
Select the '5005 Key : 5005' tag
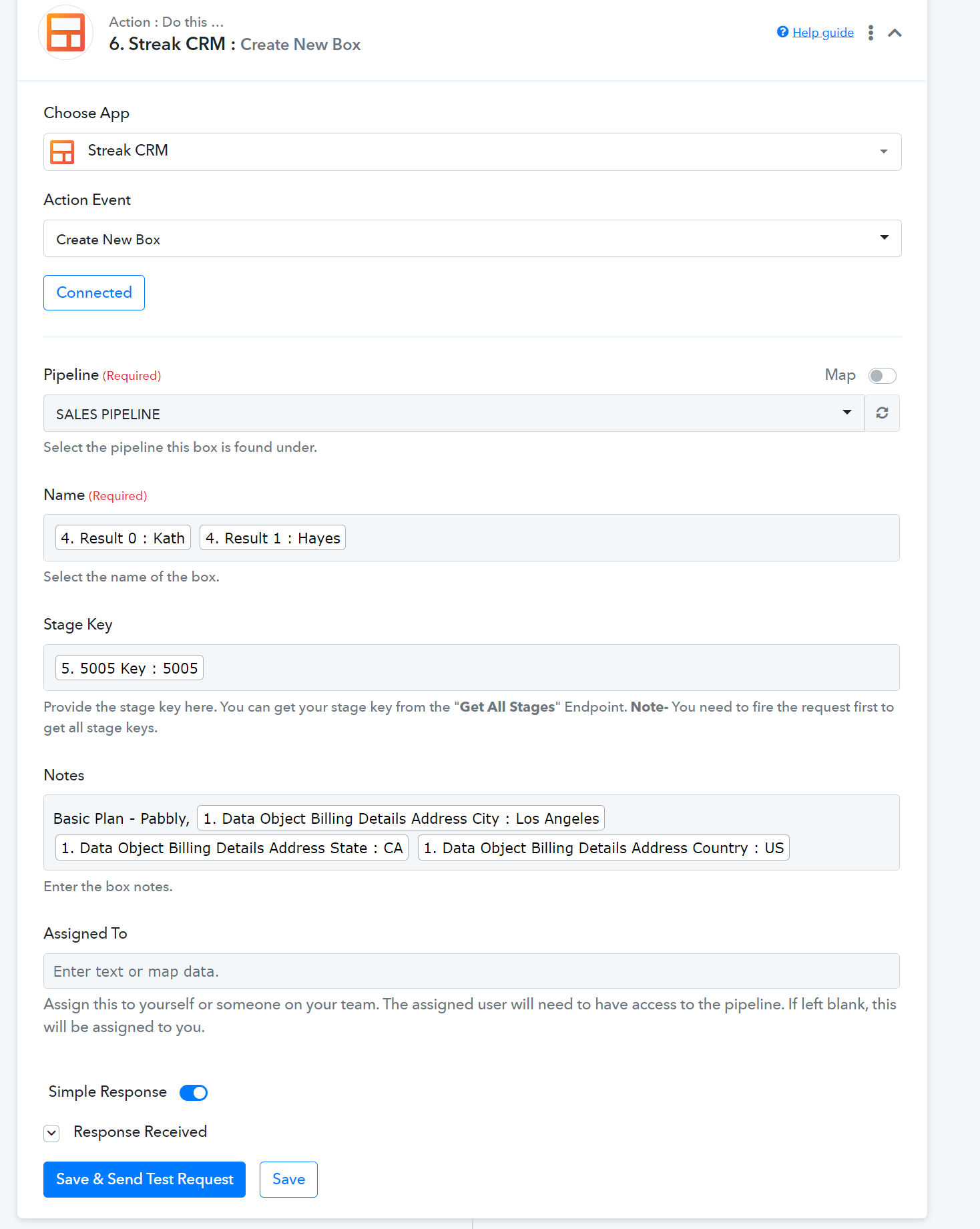[x=130, y=668]
